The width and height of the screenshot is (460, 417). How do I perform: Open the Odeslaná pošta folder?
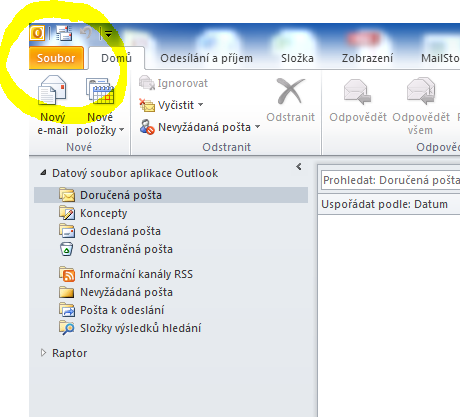tap(120, 231)
